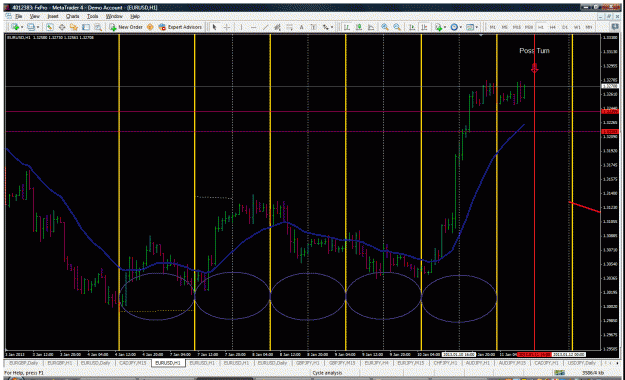Open the Strategy Tester icon

pos(98,27)
